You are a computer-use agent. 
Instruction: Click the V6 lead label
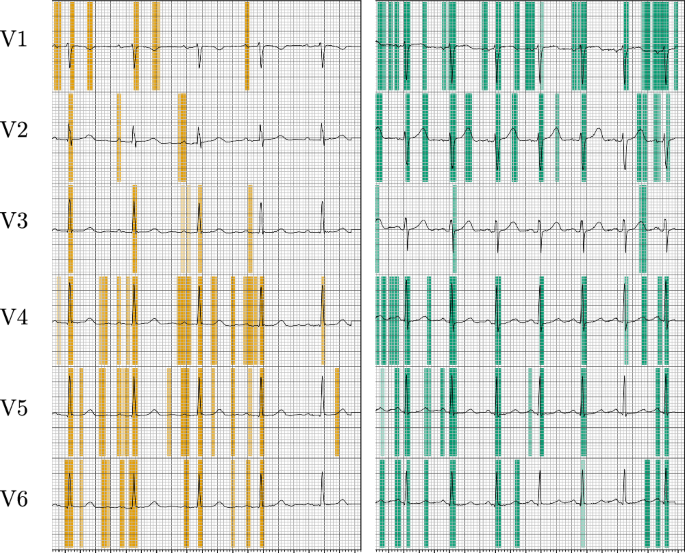point(14,499)
